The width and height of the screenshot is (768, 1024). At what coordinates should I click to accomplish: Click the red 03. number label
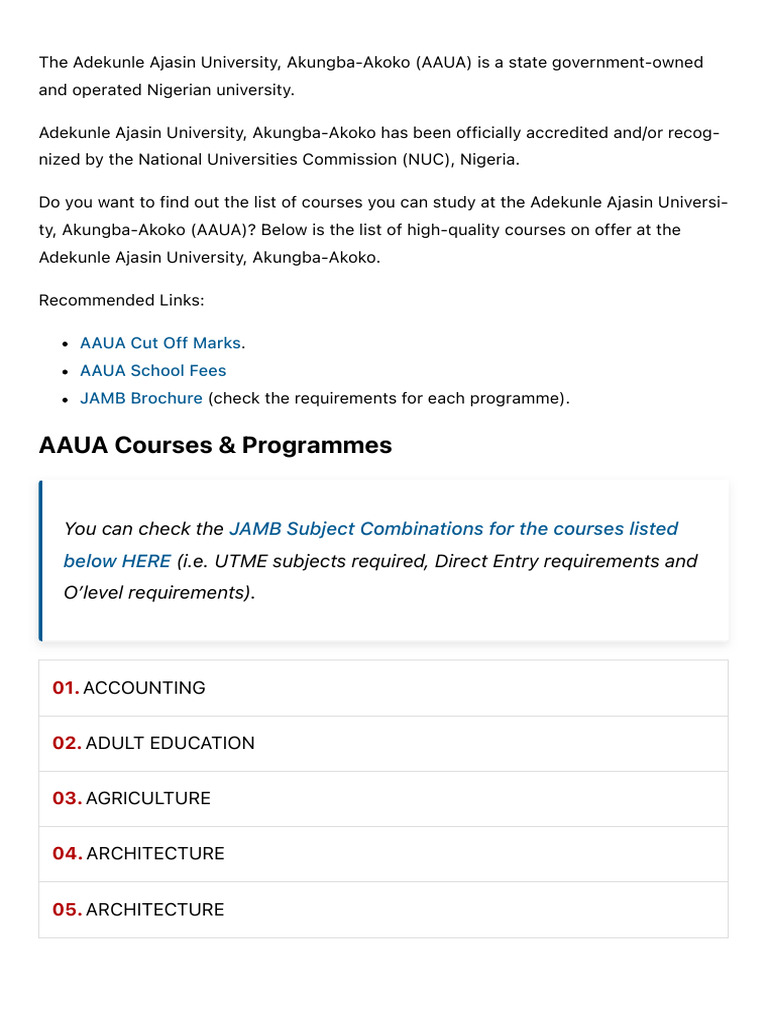point(67,798)
